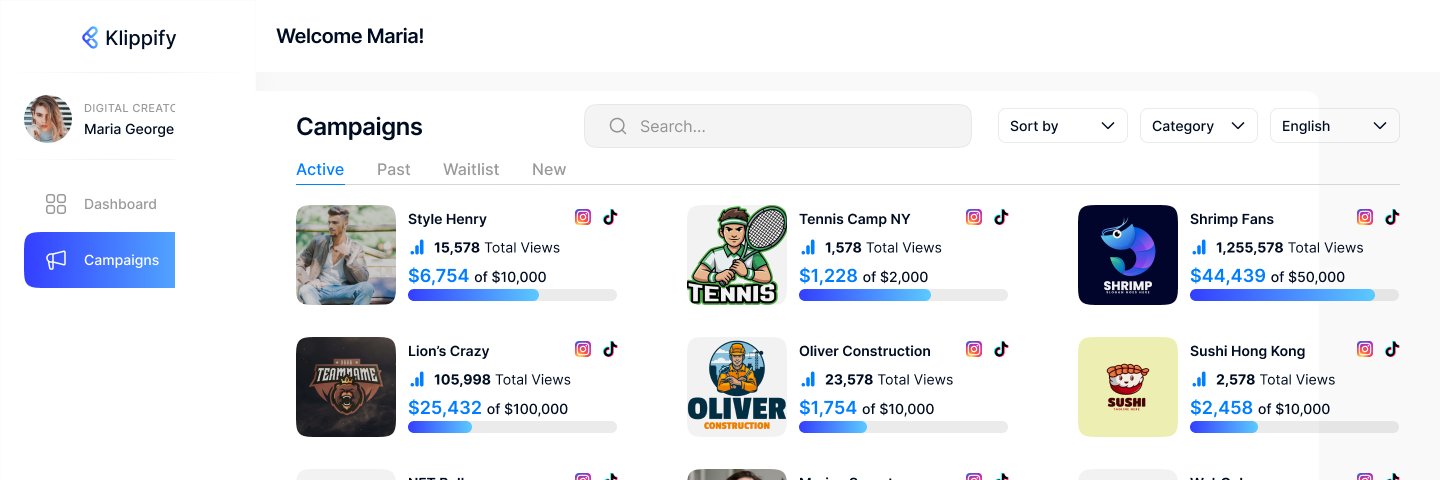This screenshot has width=1440, height=480.
Task: Click TikTok icon on Lion's Crazy campaign
Action: pyautogui.click(x=610, y=349)
